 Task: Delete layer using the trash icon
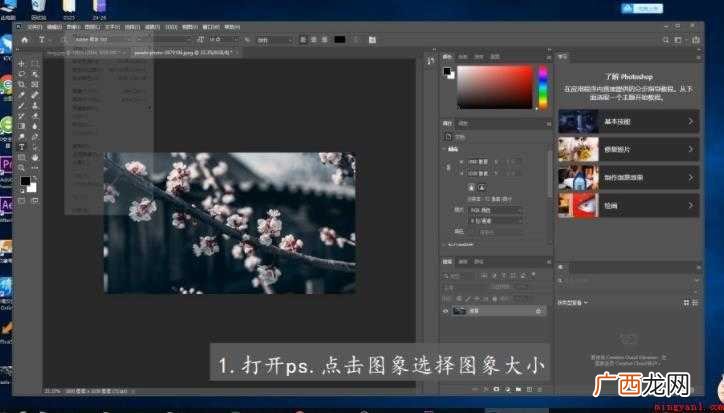(x=540, y=389)
